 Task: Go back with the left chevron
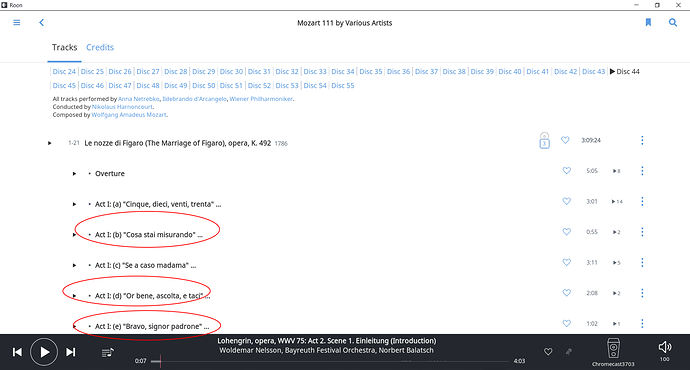(41, 22)
